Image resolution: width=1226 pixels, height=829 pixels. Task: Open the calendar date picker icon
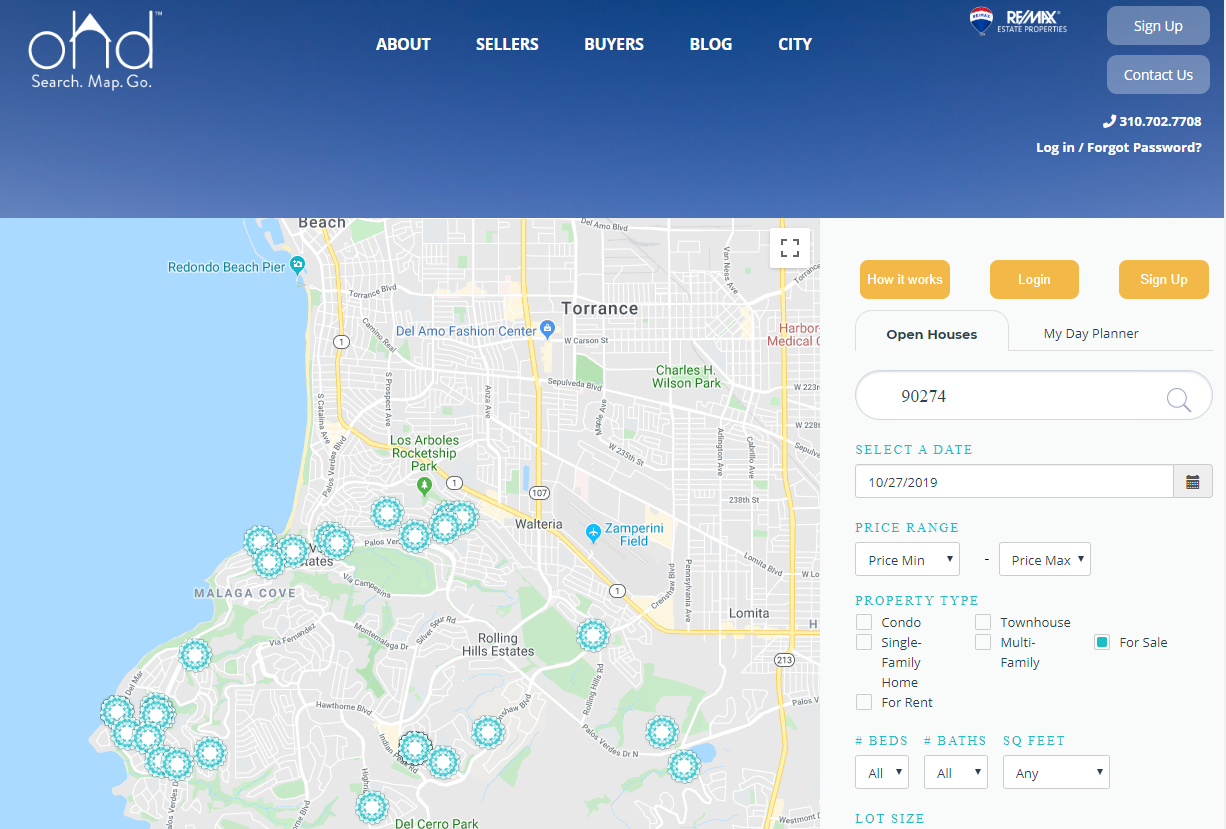(x=1192, y=482)
